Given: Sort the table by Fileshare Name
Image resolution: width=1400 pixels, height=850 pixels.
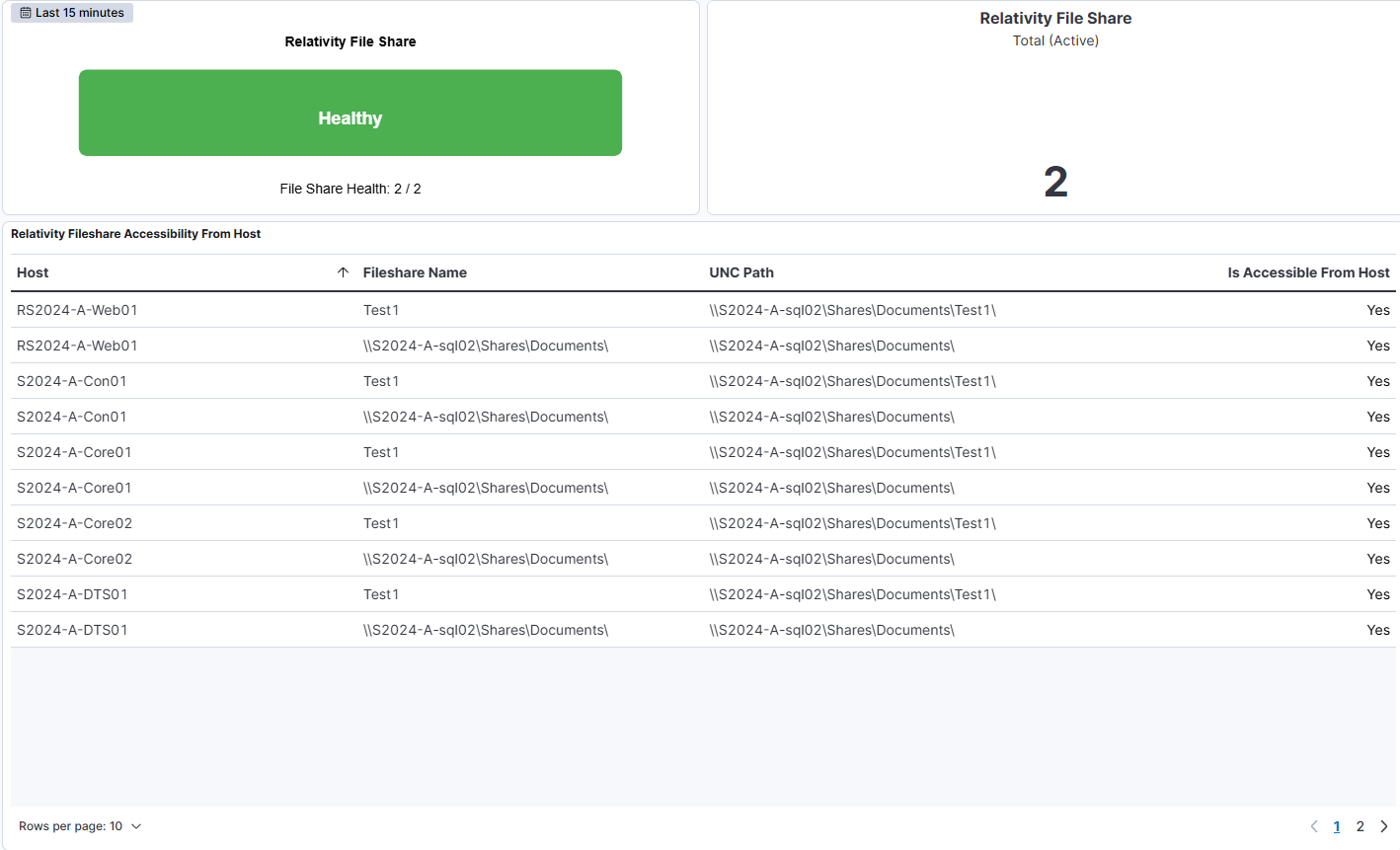Looking at the screenshot, I should (415, 271).
